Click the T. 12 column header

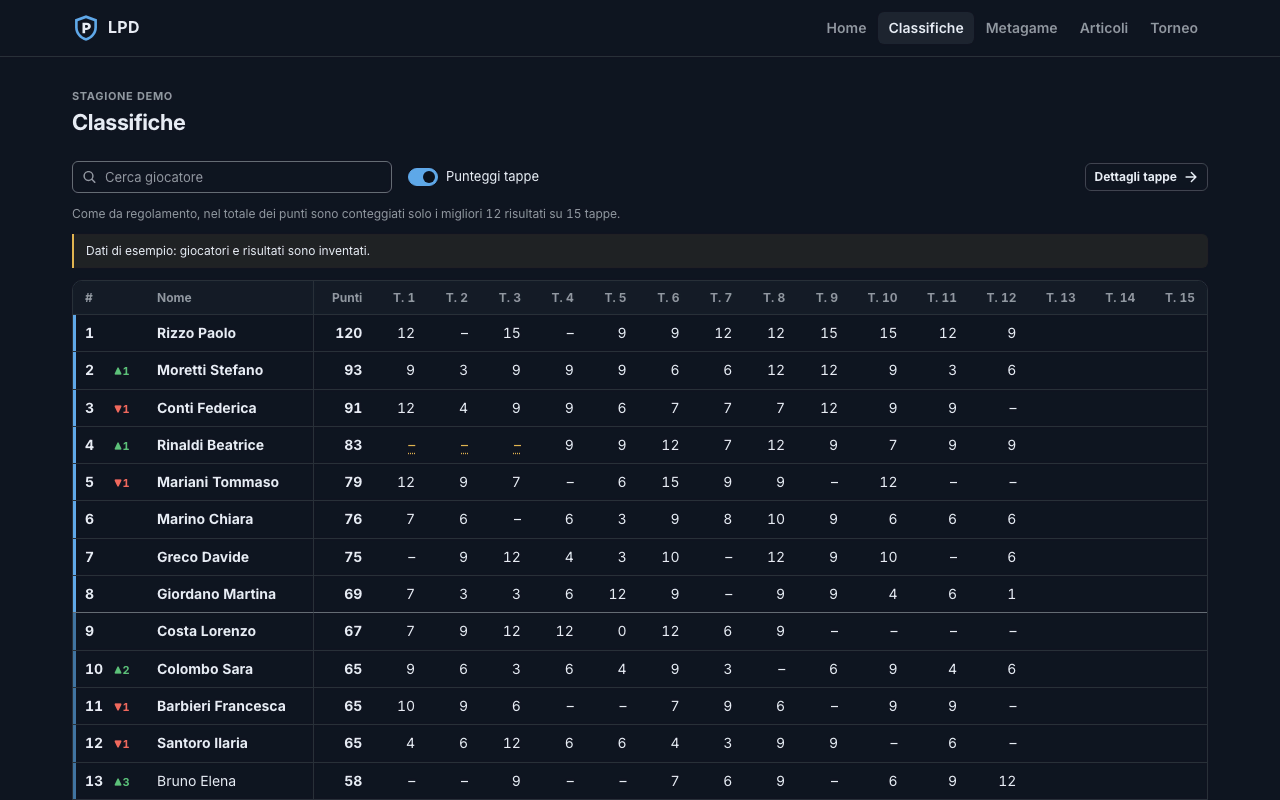point(1001,298)
